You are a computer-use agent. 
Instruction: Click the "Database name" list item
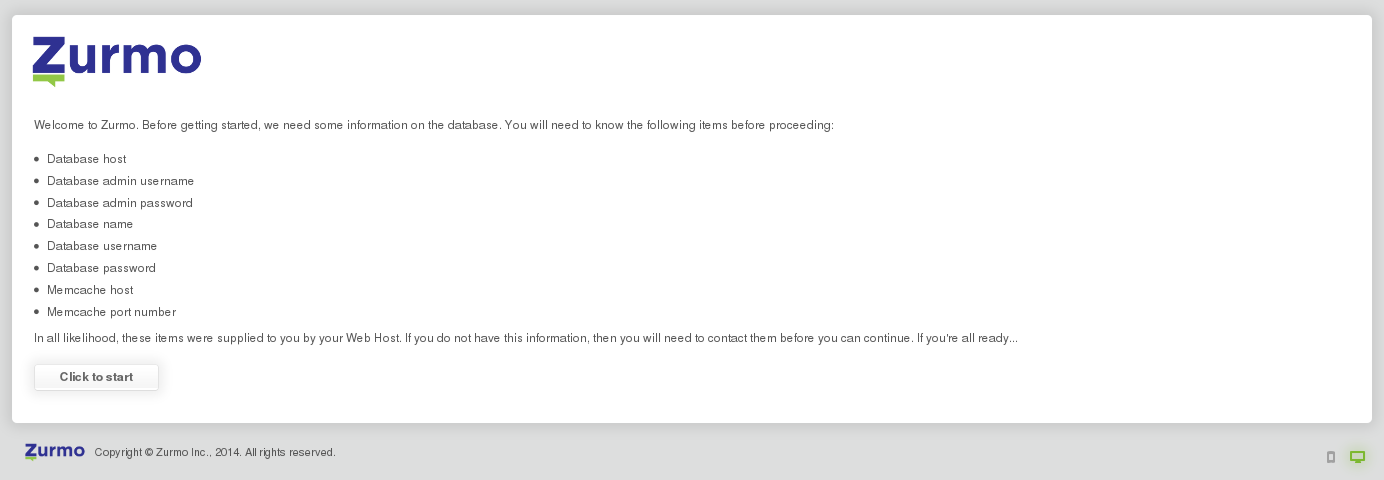tap(90, 224)
